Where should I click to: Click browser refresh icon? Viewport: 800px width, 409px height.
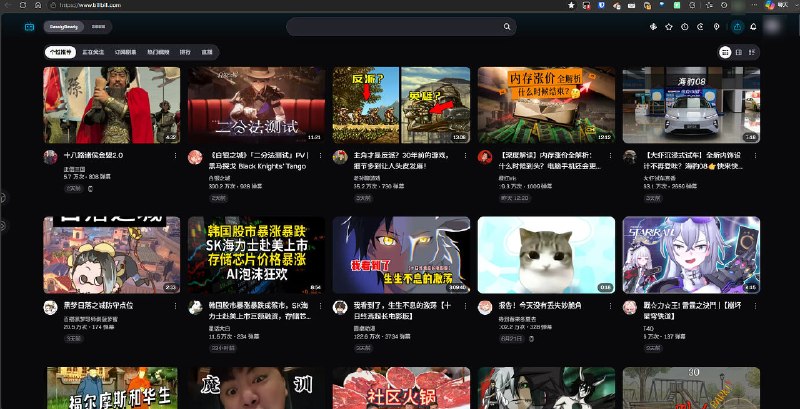point(22,5)
